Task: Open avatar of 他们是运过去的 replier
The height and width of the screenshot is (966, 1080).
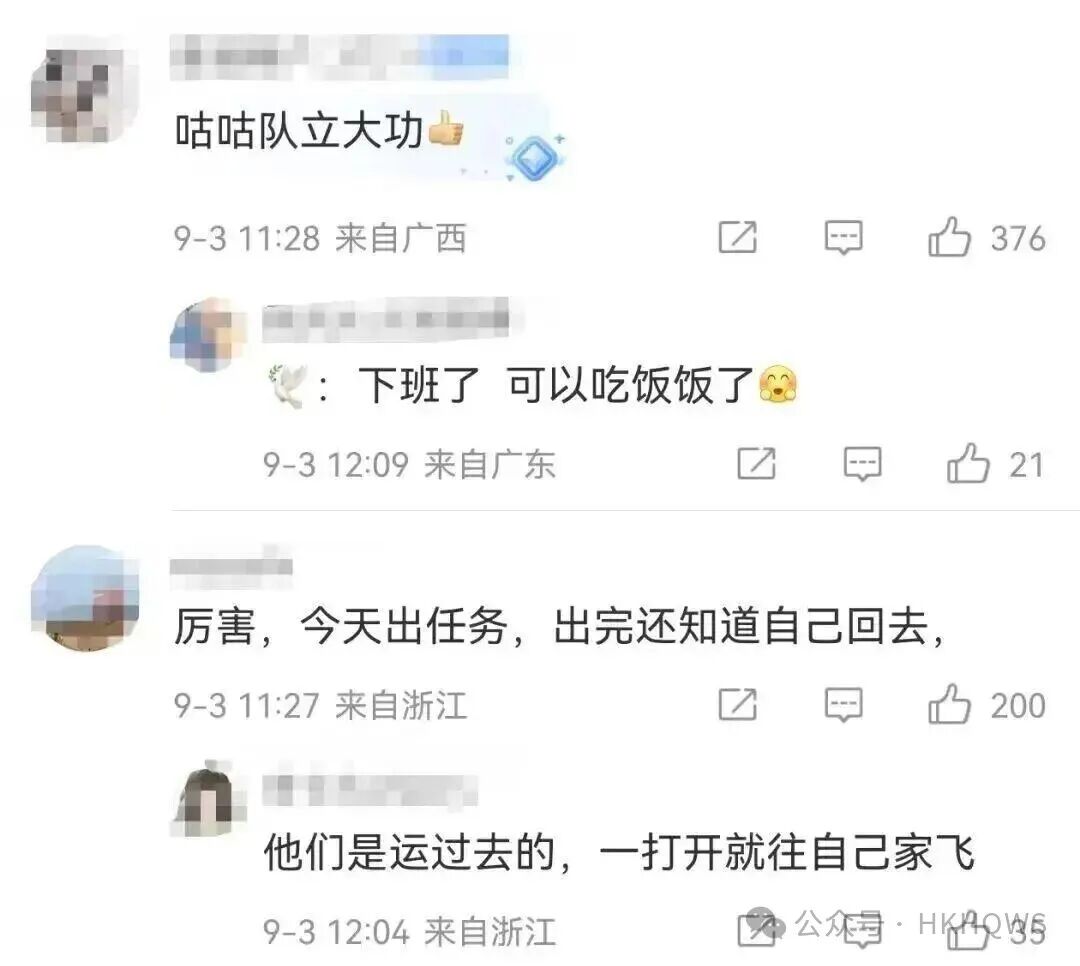Action: (207, 799)
